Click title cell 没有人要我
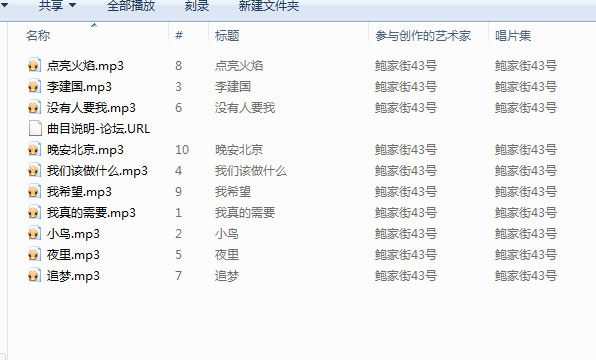596x360 pixels. coord(245,108)
